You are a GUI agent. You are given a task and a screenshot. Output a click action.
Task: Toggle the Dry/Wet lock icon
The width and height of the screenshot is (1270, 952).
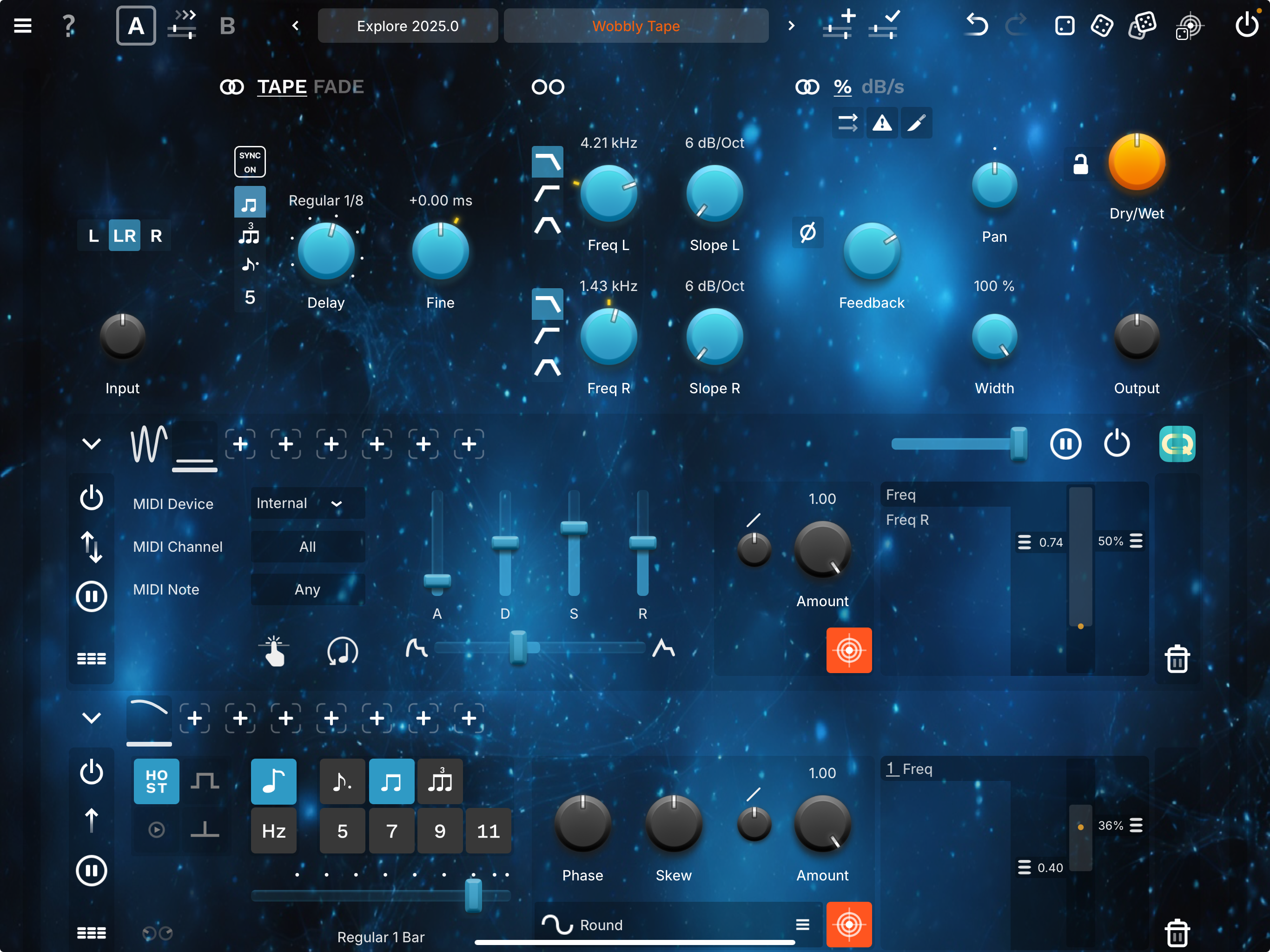[1080, 164]
